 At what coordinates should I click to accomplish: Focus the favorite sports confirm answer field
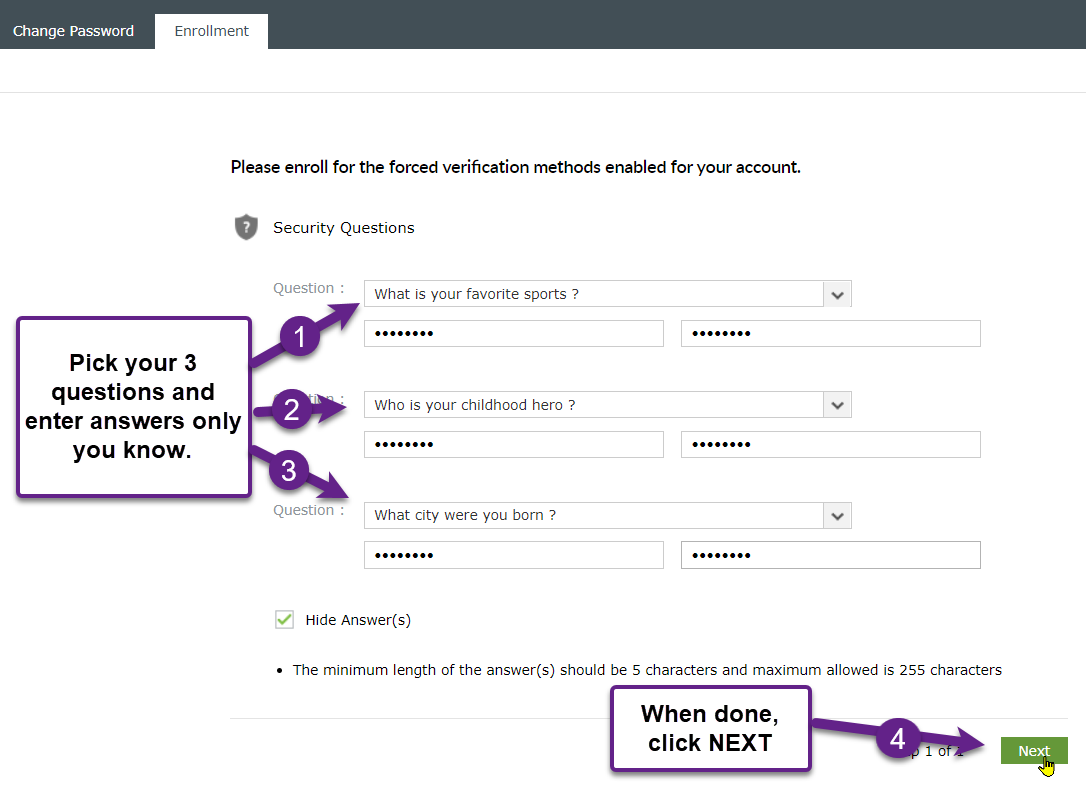(830, 333)
